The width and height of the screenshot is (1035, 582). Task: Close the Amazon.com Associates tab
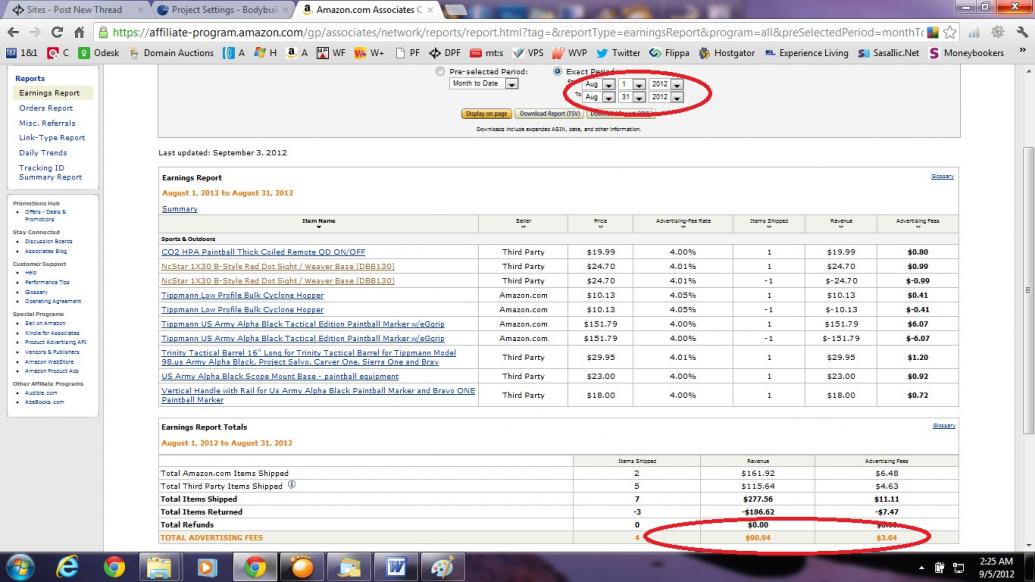pos(430,10)
